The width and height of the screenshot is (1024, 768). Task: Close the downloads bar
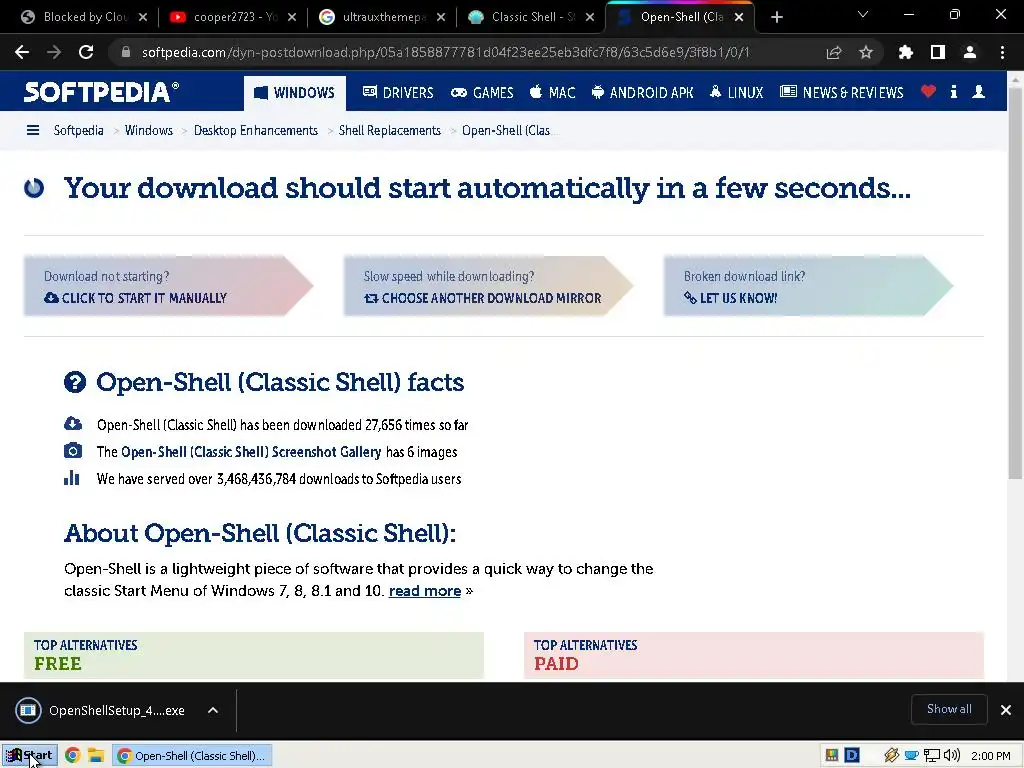pyautogui.click(x=1006, y=710)
